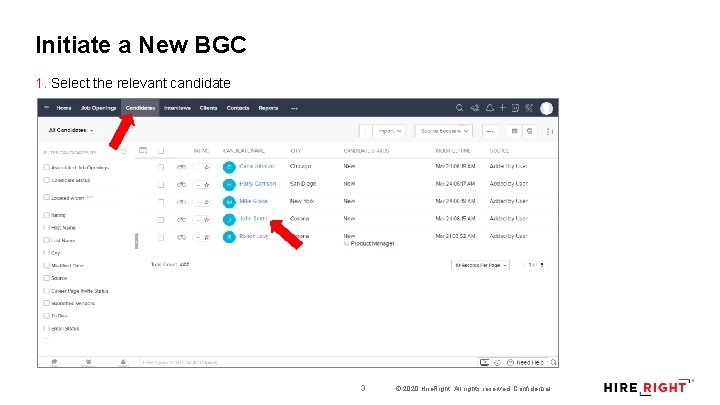Viewport: 720px width, 405px height.
Task: Expand the All Candidates view dropdown
Action: (x=71, y=130)
